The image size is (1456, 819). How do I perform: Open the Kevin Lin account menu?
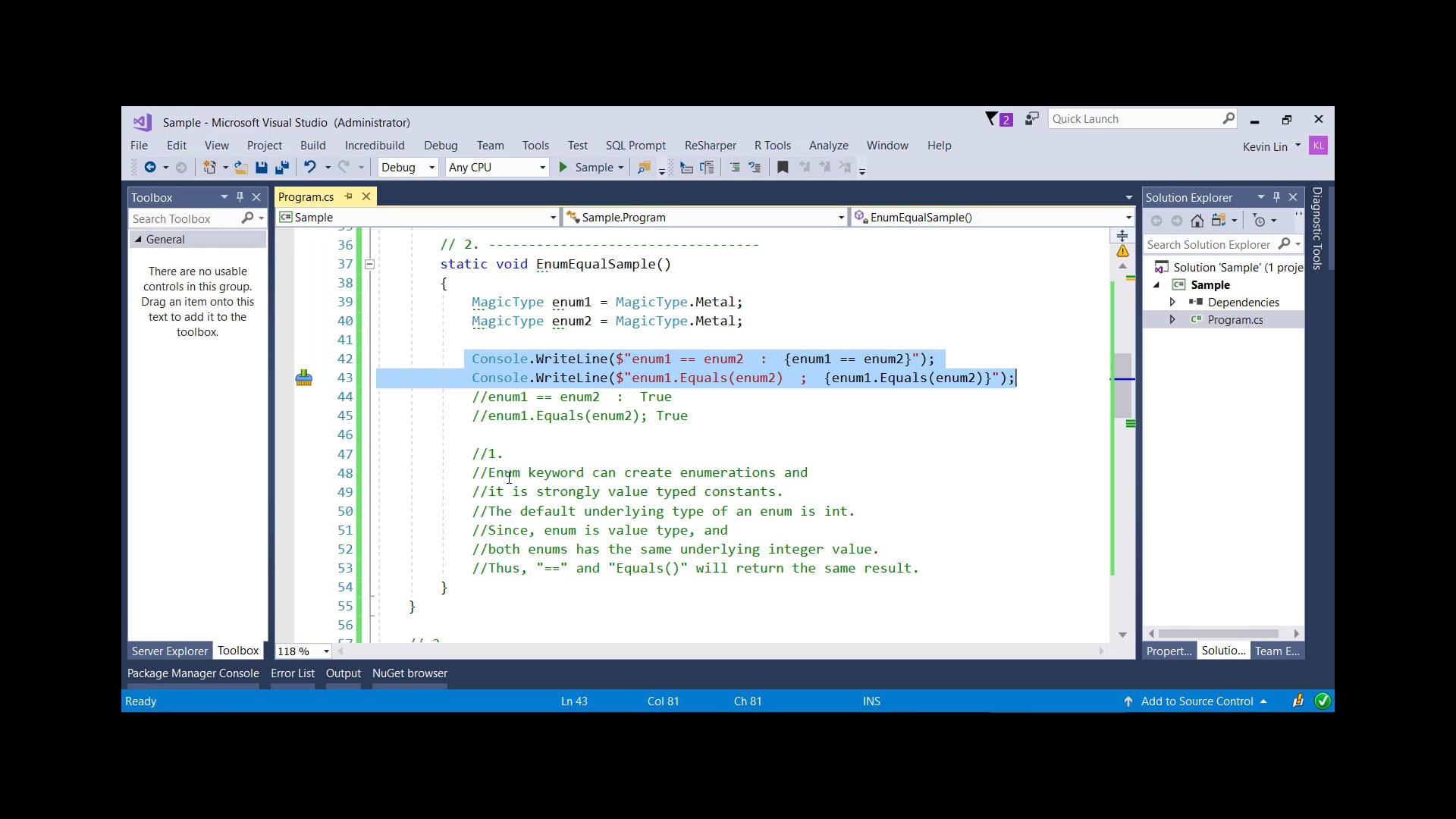point(1271,146)
